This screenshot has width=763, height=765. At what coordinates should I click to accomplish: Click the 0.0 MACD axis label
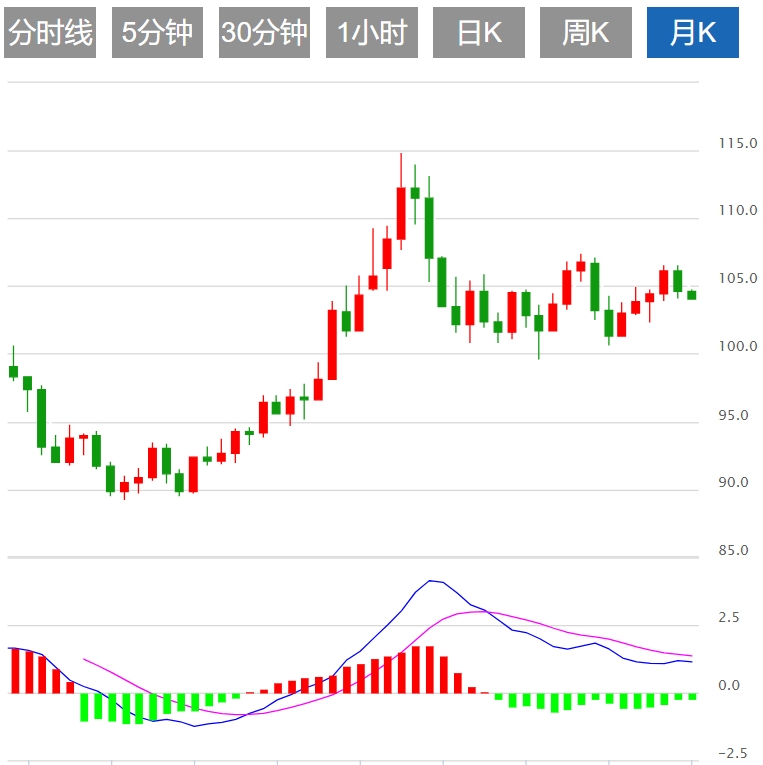[729, 685]
